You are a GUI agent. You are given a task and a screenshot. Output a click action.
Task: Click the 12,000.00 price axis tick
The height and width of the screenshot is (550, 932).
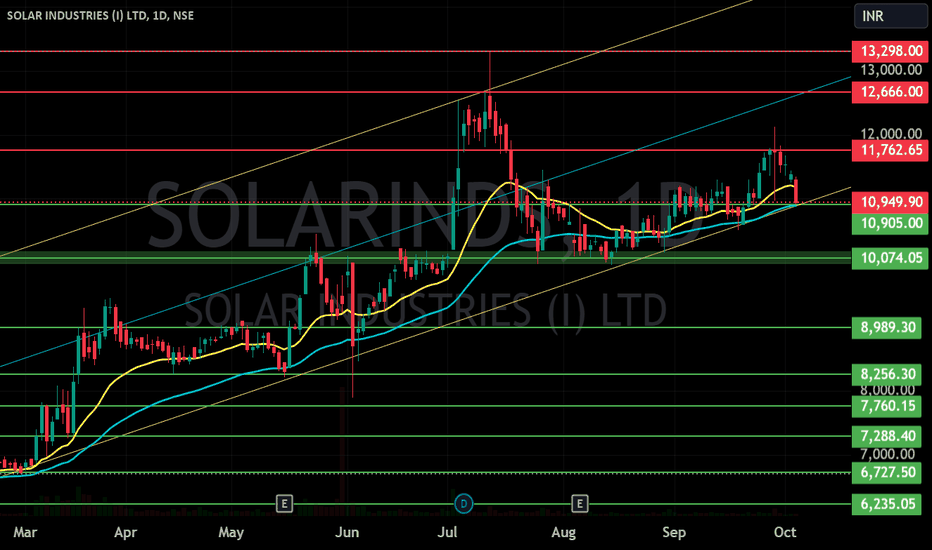pyautogui.click(x=891, y=134)
